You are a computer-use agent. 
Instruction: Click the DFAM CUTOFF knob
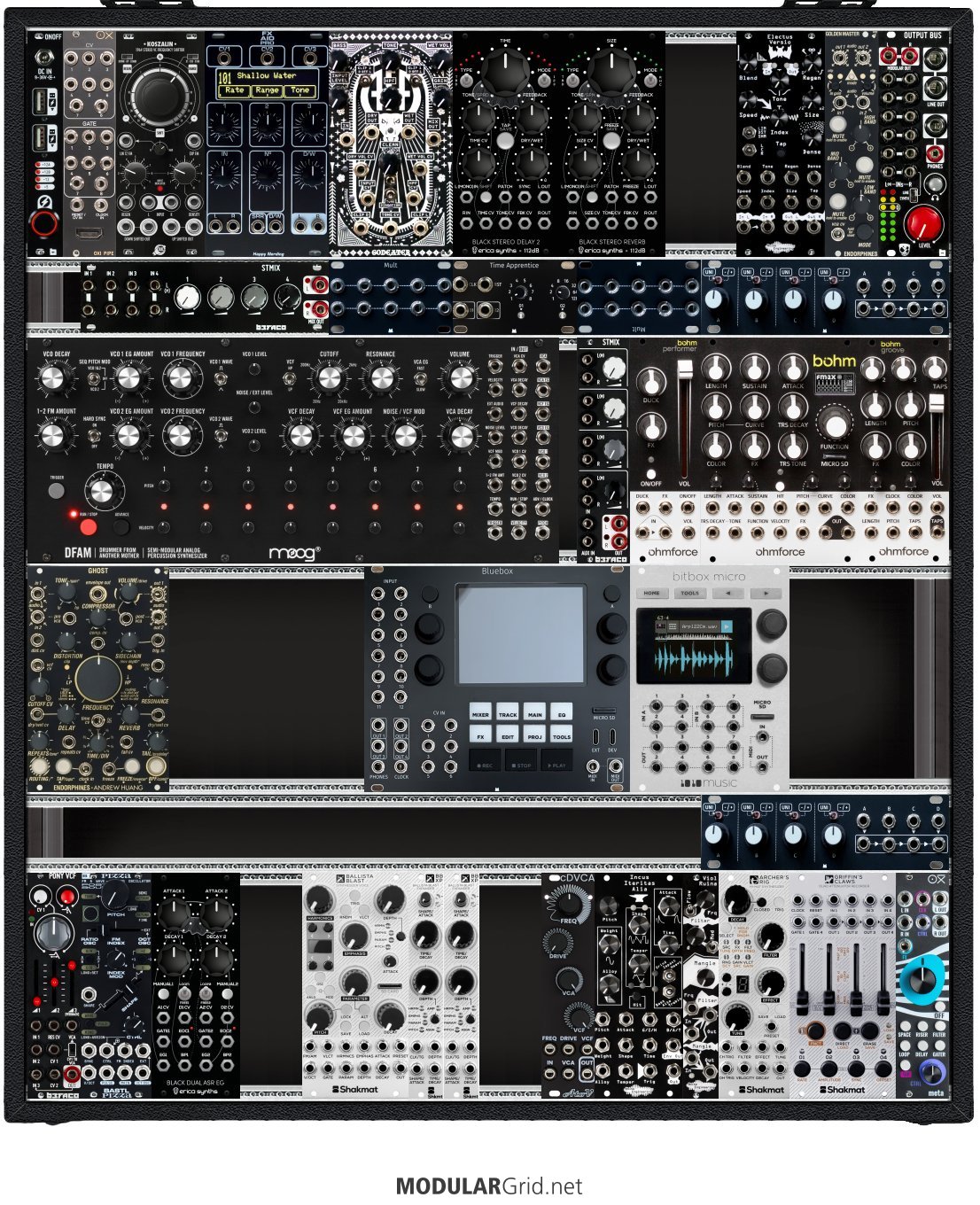pyautogui.click(x=329, y=379)
